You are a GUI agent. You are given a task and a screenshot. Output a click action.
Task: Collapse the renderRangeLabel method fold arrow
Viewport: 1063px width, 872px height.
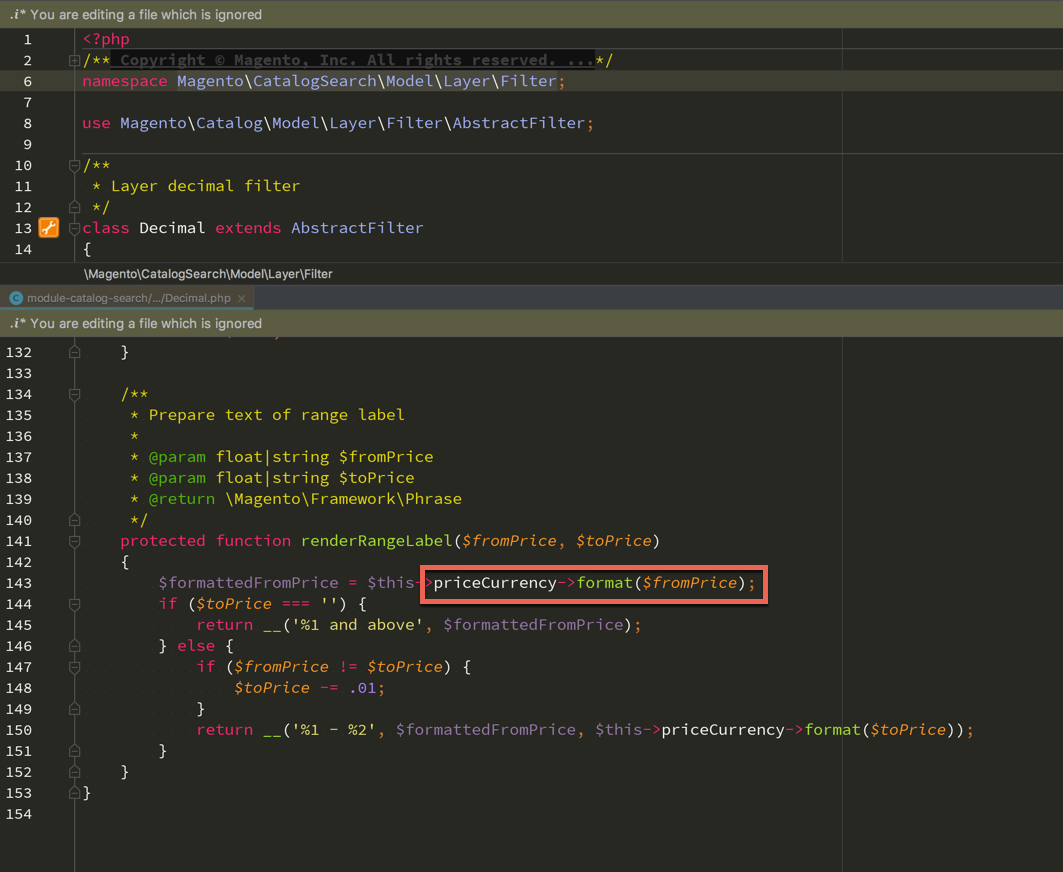tap(73, 541)
